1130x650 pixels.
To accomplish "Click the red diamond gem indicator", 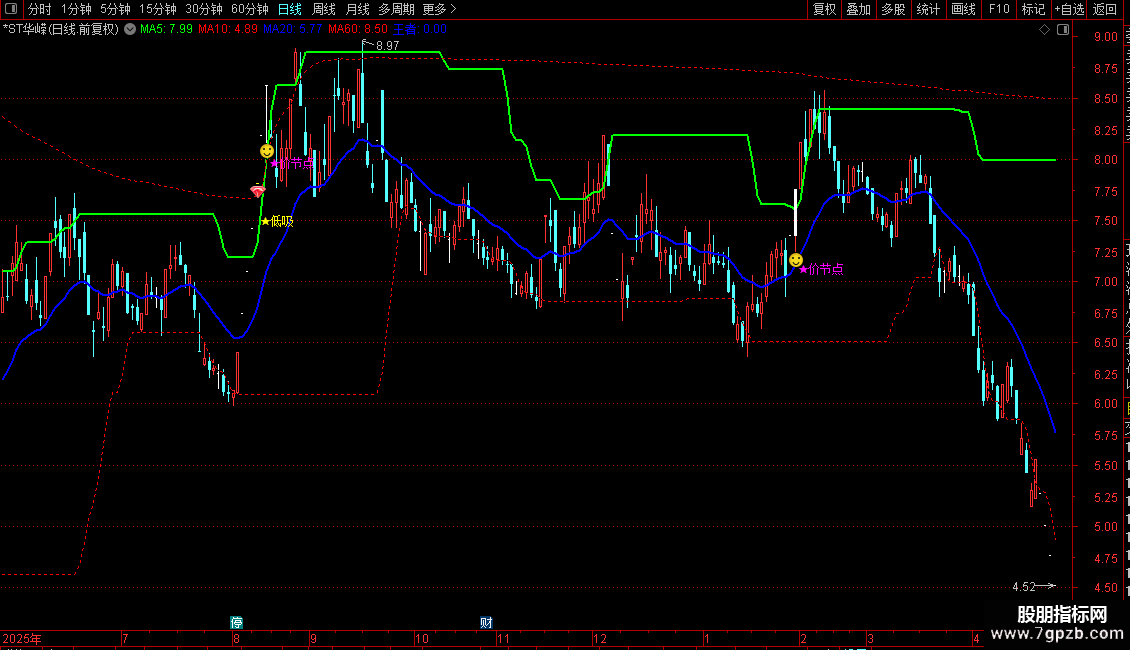I will [257, 191].
